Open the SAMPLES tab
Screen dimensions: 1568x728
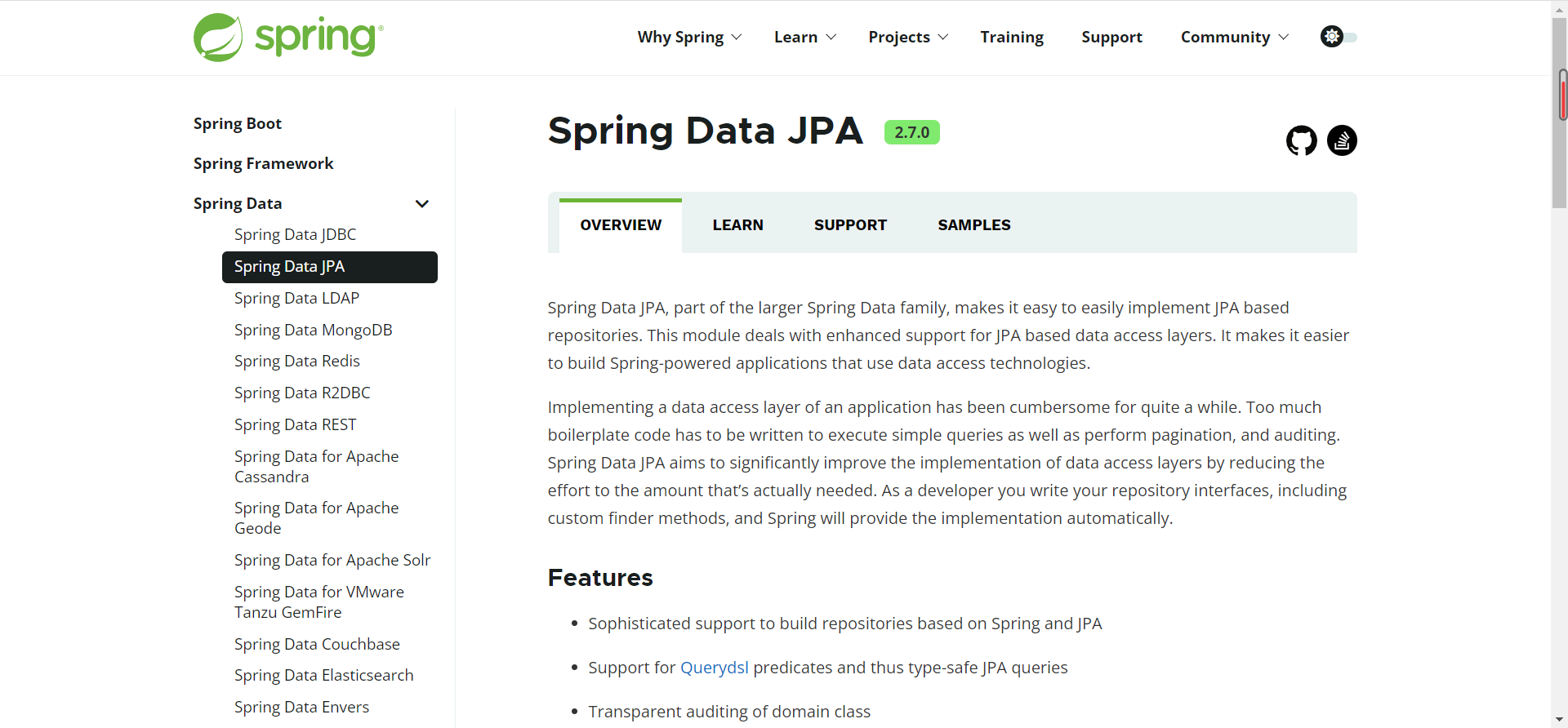[x=974, y=225]
